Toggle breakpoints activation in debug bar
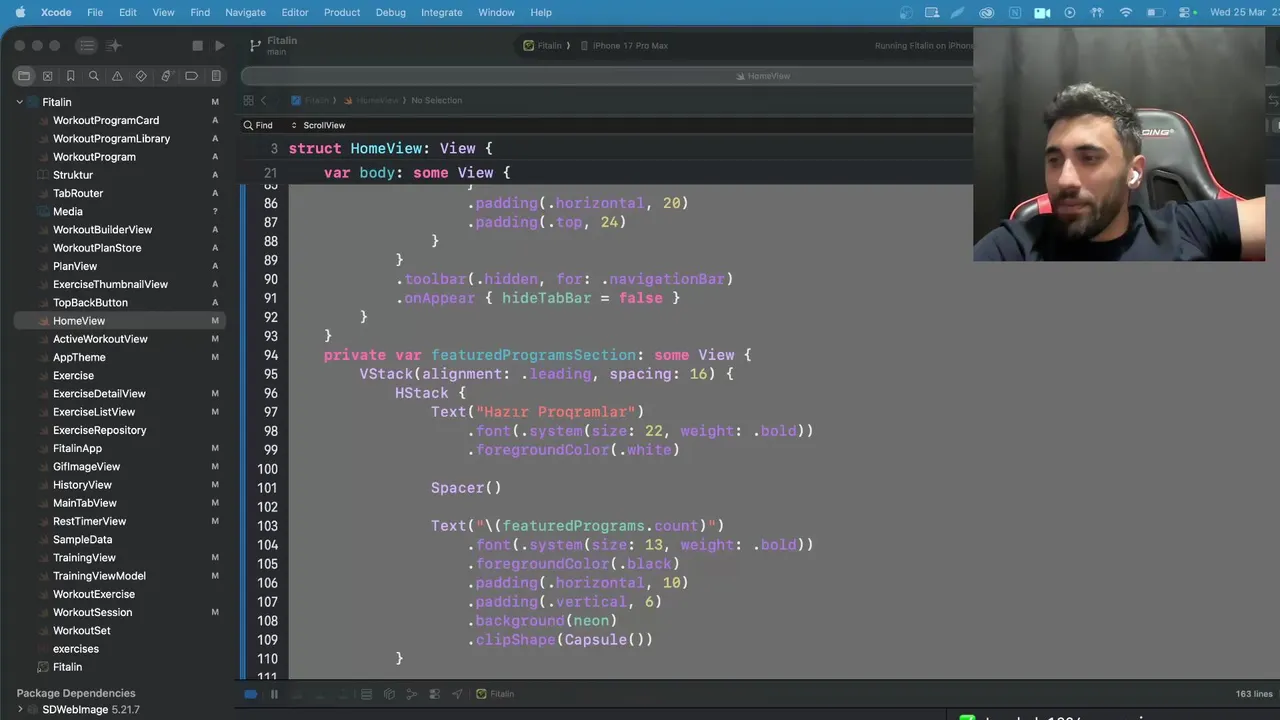1280x720 pixels. click(x=250, y=694)
